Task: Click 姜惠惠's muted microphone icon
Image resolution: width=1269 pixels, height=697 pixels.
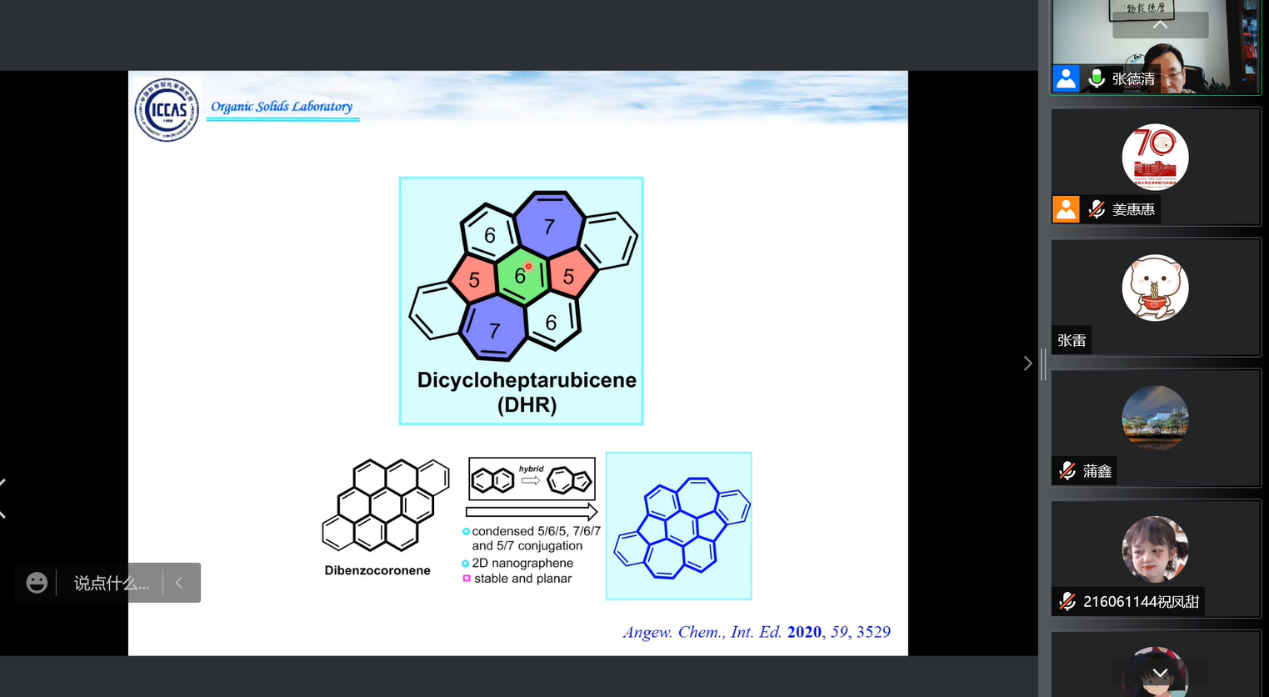Action: [x=1097, y=209]
